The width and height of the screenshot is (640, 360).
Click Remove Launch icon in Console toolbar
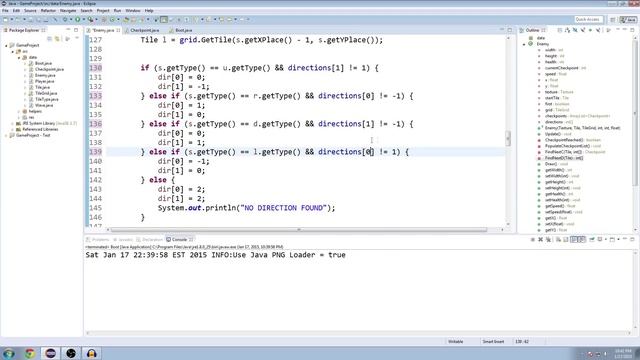[x=540, y=240]
